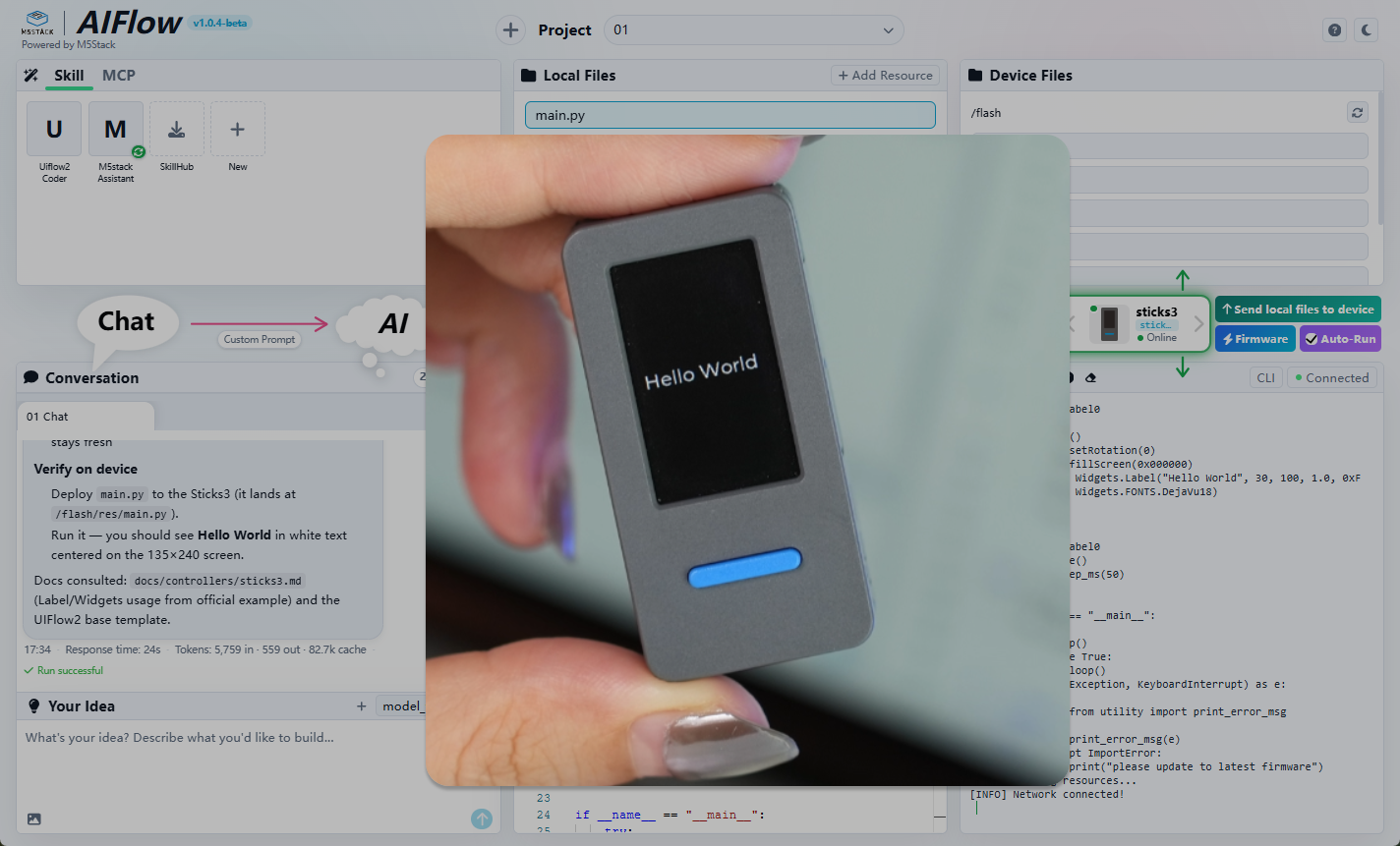The width and height of the screenshot is (1400, 846).
Task: Attach an image to Your Idea
Action: (34, 818)
